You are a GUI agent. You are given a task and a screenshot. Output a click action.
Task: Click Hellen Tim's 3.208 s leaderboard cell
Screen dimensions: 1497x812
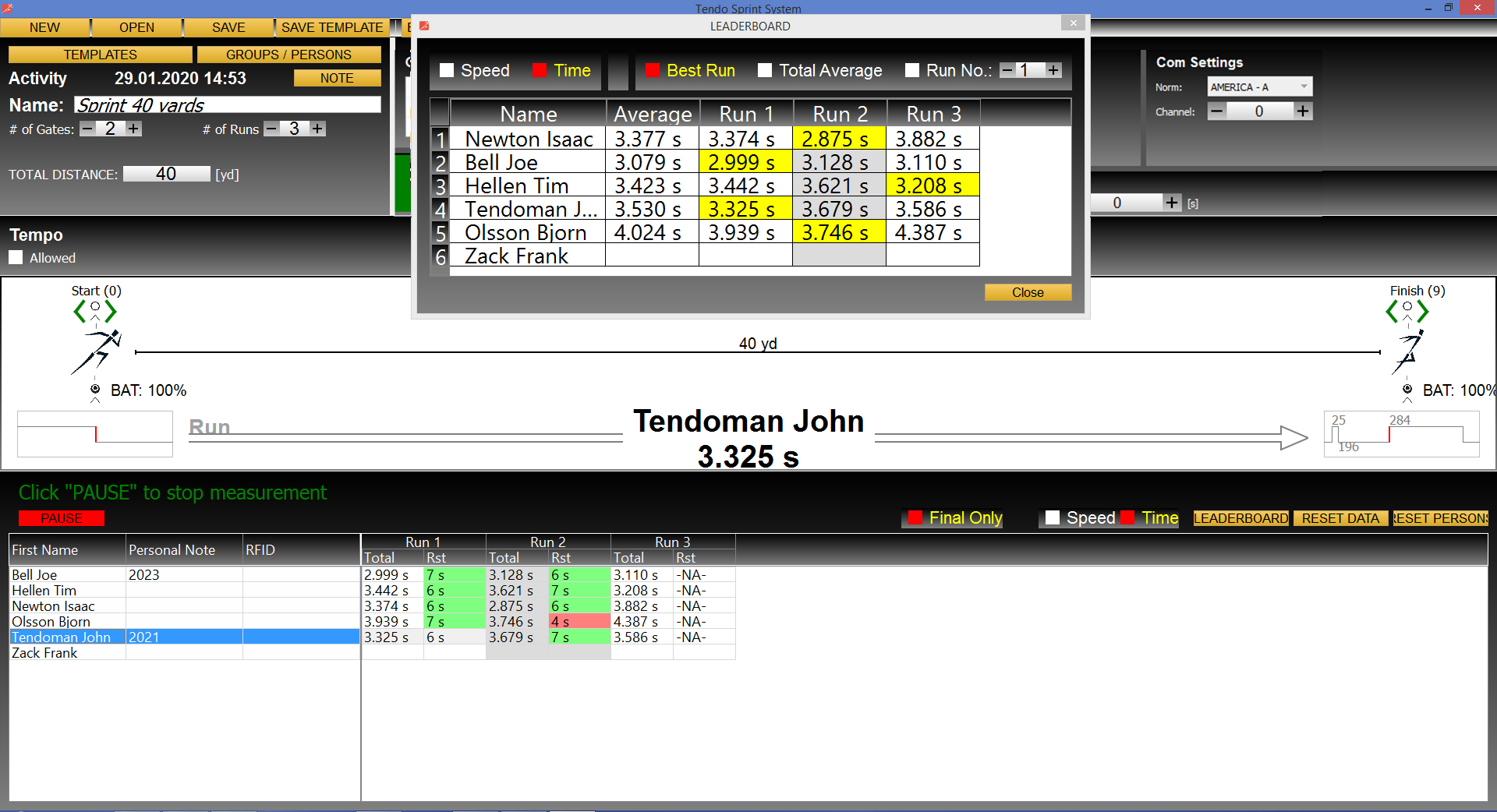coord(933,185)
